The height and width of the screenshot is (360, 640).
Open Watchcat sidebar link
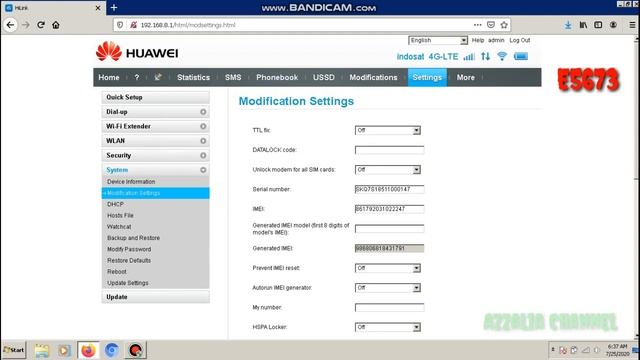tap(119, 227)
